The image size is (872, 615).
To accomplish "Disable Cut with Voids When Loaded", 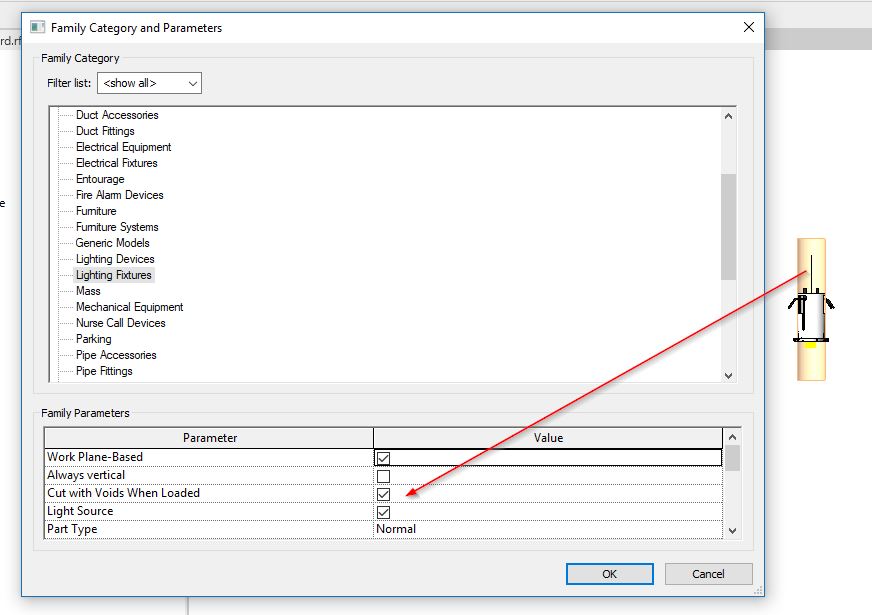I will coord(382,493).
